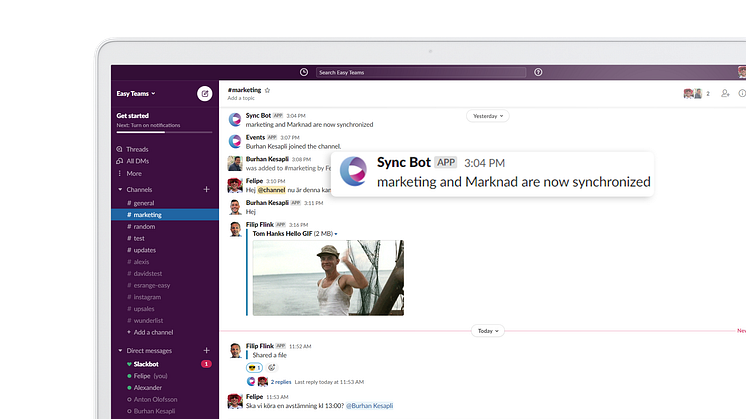Click Events app avatar
Viewport: 746px width, 419px height.
click(235, 141)
